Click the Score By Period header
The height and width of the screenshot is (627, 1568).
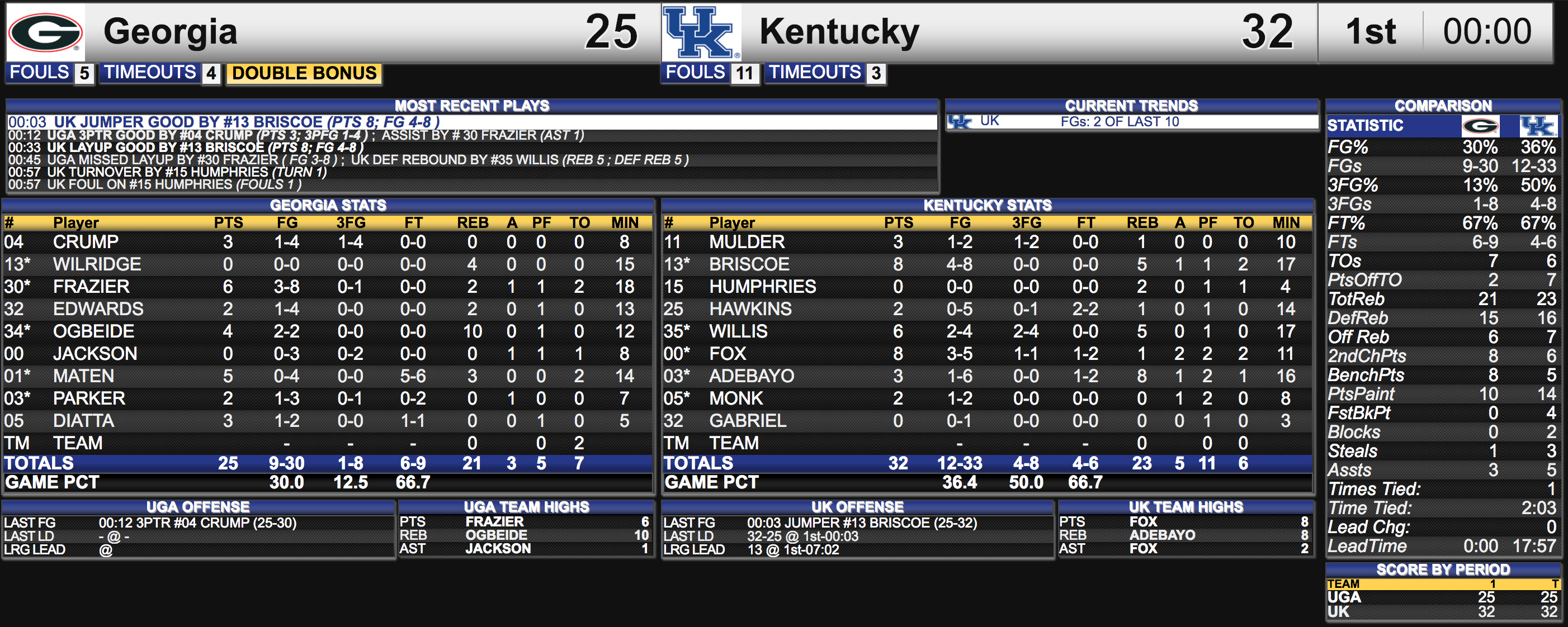coord(1443,569)
